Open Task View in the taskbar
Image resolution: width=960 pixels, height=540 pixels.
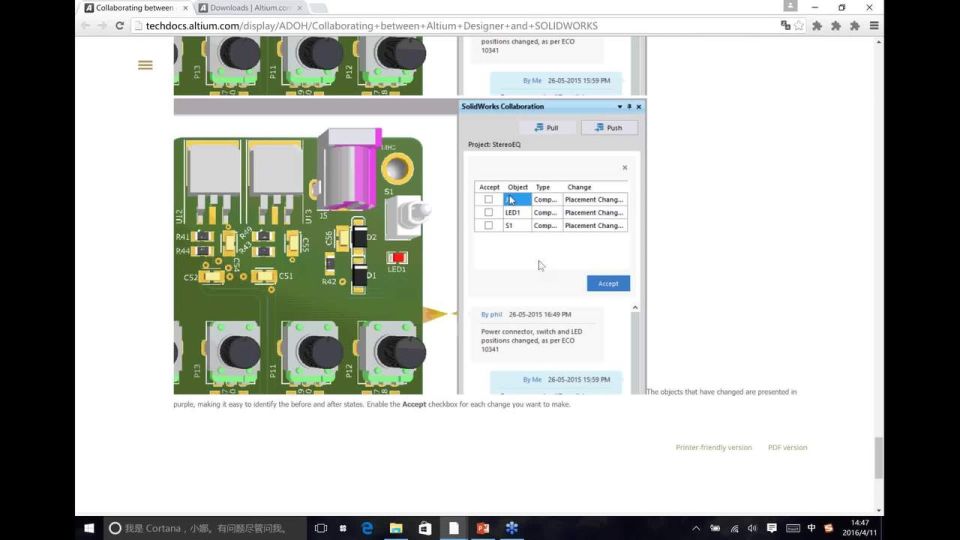[x=320, y=528]
